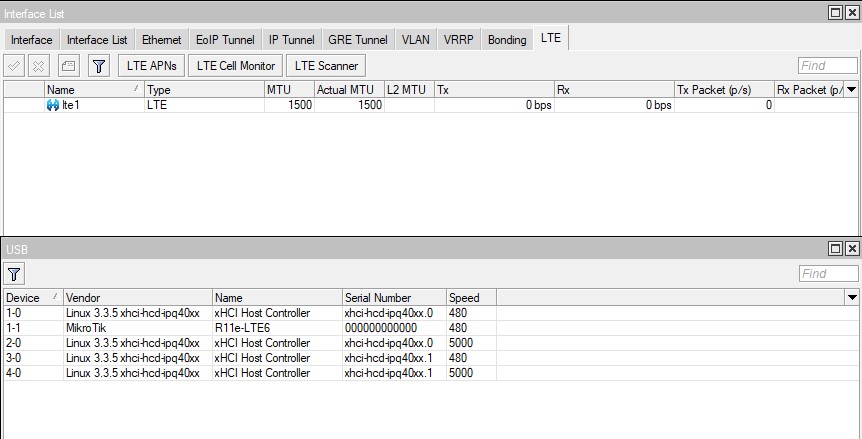Click the R11e-LTE6 name cell
The width and height of the screenshot is (862, 439).
click(x=277, y=328)
